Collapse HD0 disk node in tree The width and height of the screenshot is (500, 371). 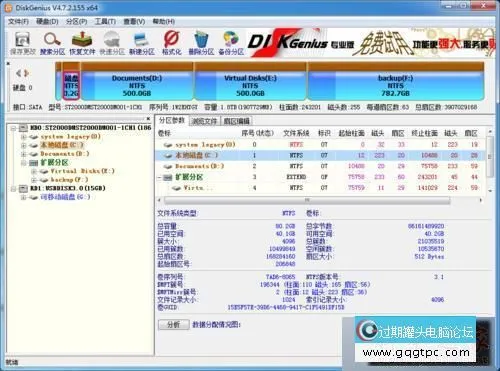(x=13, y=128)
